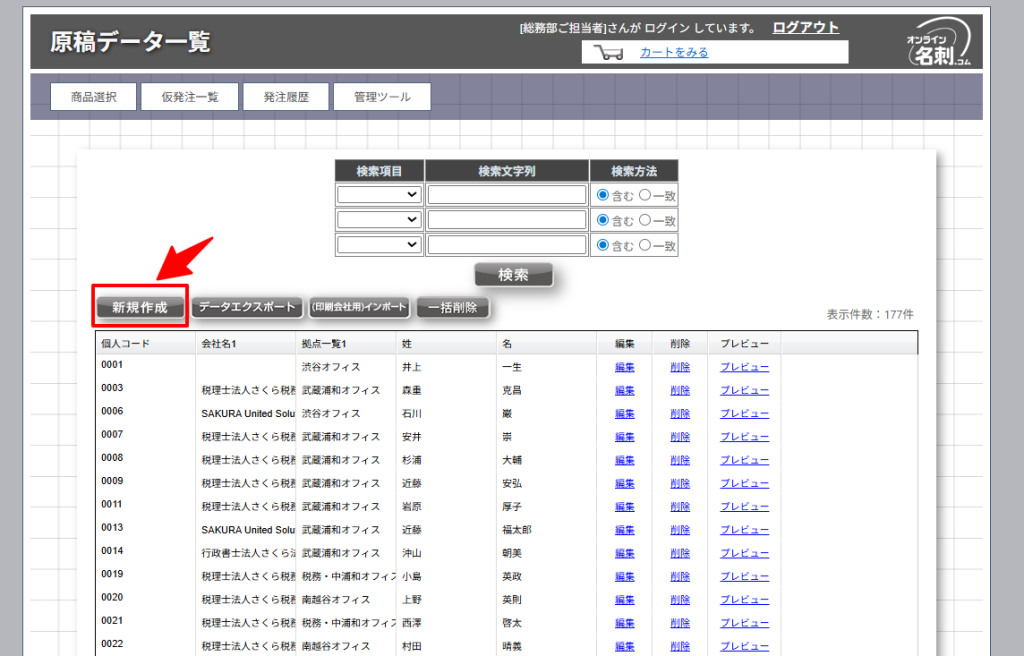Open the third 検索項目 dropdown
The width and height of the screenshot is (1024, 656).
click(x=380, y=245)
